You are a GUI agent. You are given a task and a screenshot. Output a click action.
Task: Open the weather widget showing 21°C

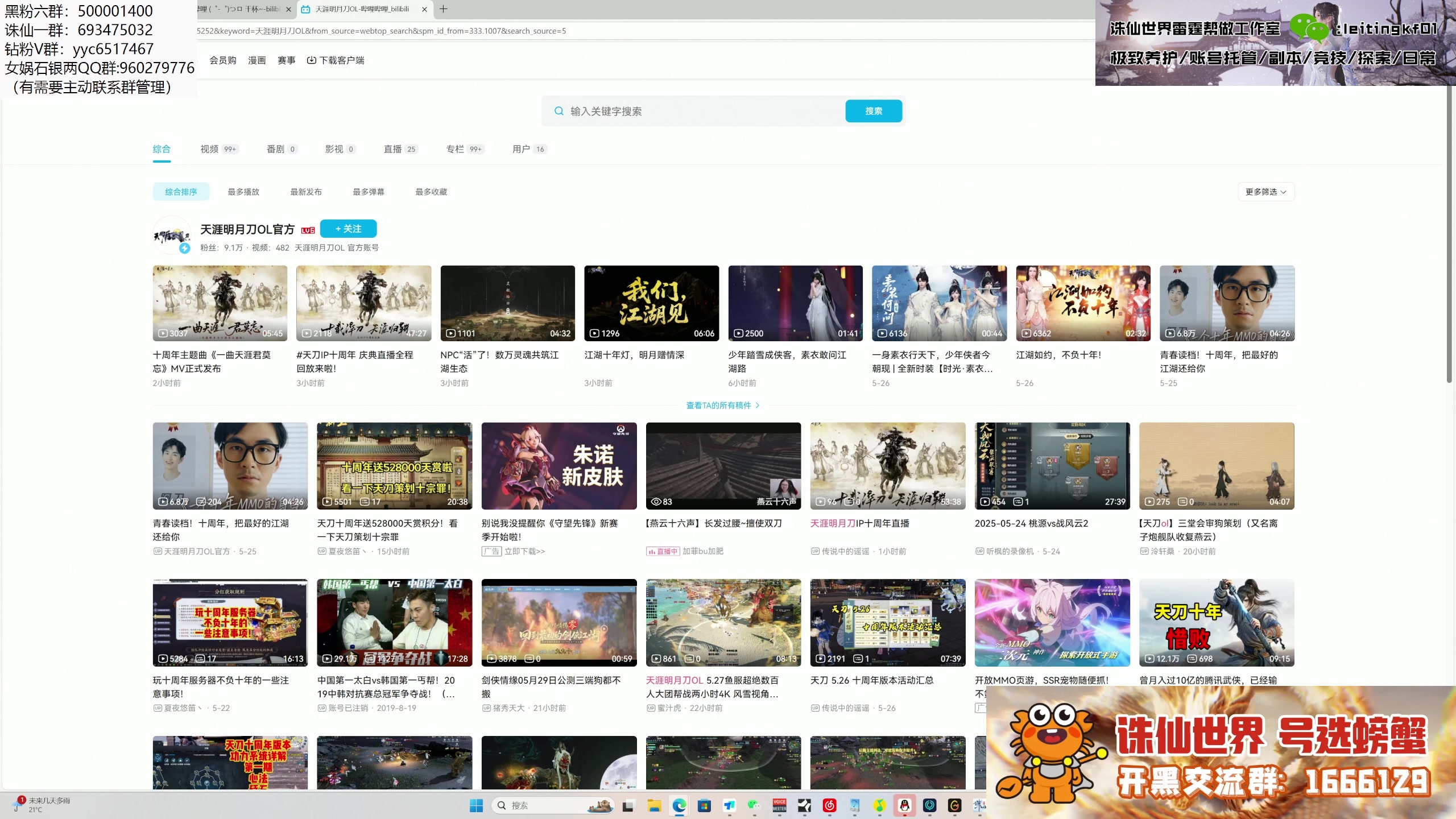click(41, 805)
